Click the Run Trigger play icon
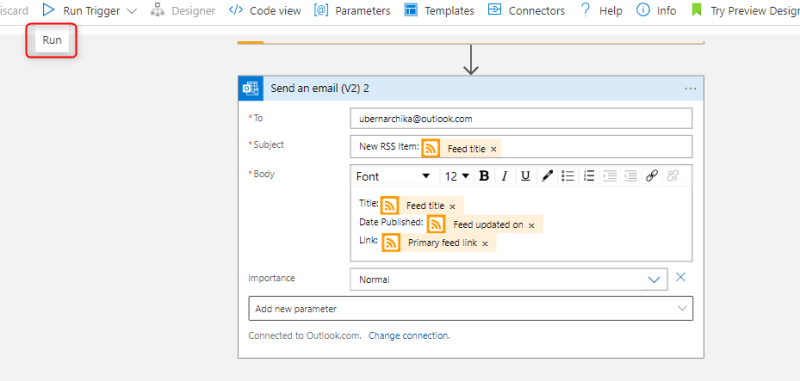 (48, 10)
